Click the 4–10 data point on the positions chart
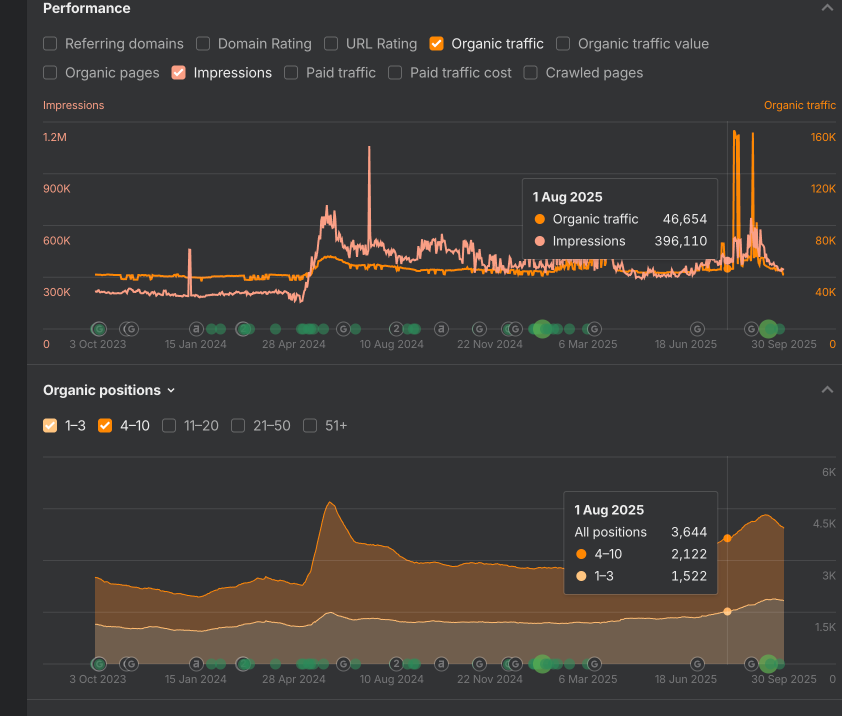The image size is (842, 716). [727, 538]
